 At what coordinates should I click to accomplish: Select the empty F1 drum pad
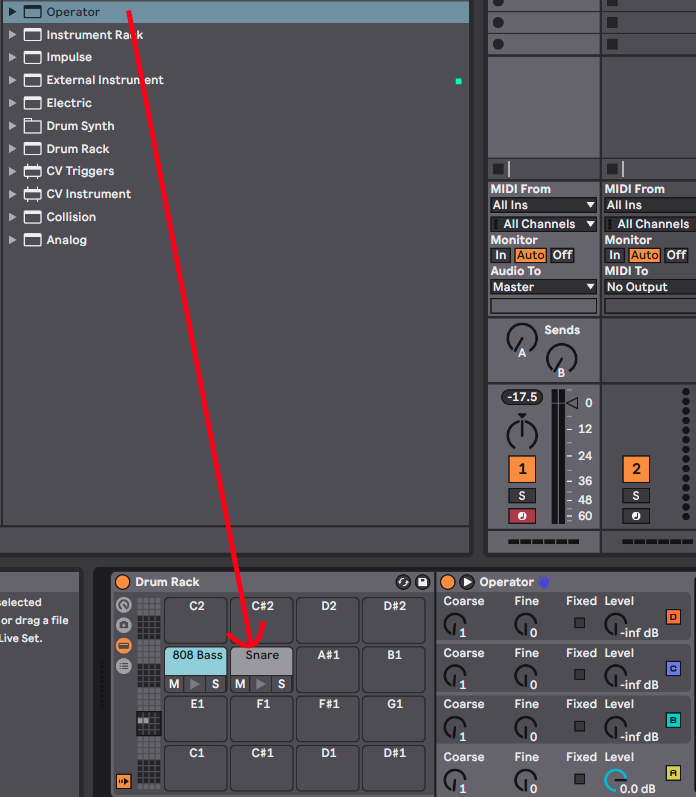pos(262,718)
